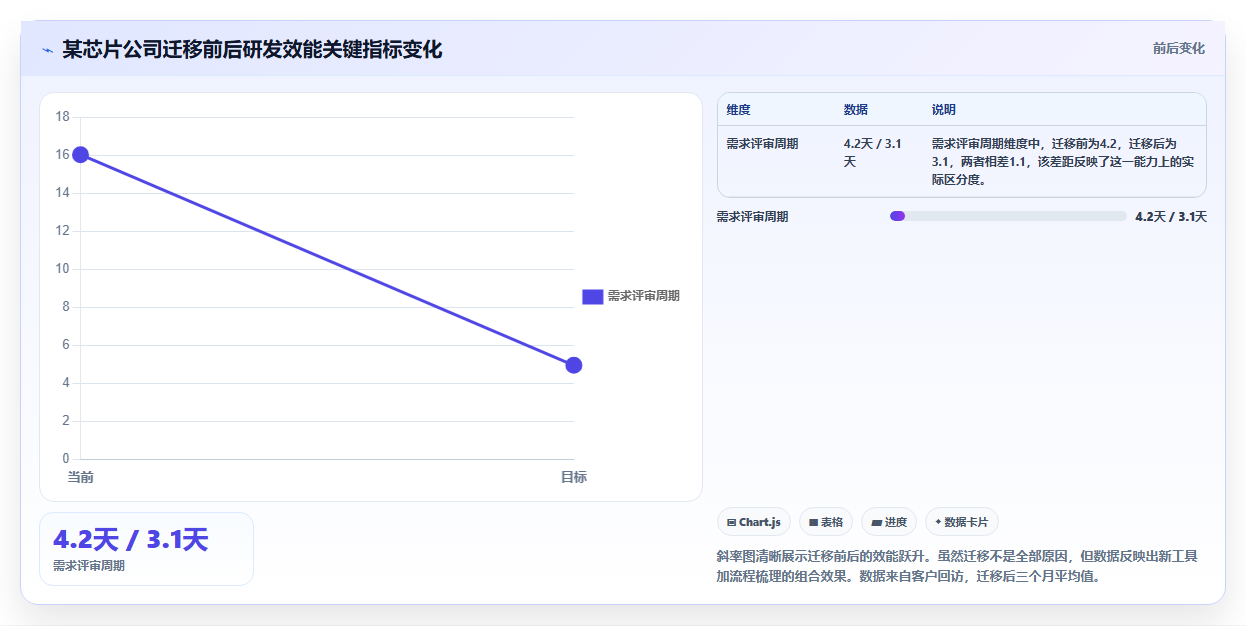Image resolution: width=1246 pixels, height=626 pixels.
Task: Click the 需求评审周期 label left of the progress bar
Action: [752, 216]
